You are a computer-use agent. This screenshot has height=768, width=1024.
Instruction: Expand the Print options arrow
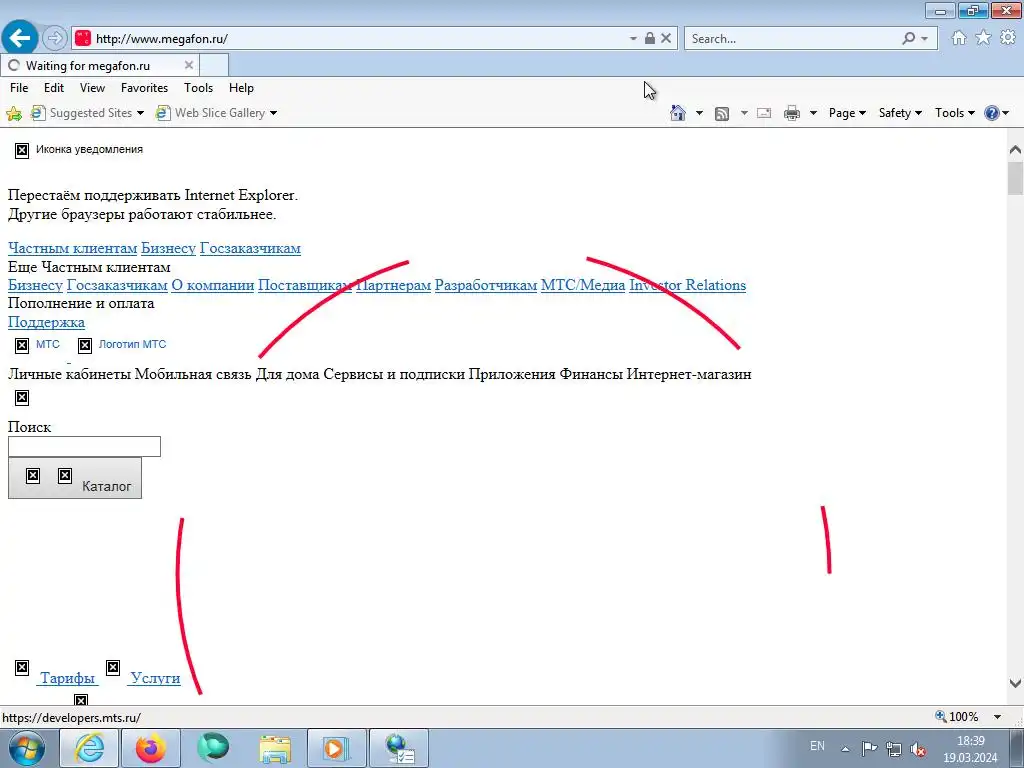[813, 114]
